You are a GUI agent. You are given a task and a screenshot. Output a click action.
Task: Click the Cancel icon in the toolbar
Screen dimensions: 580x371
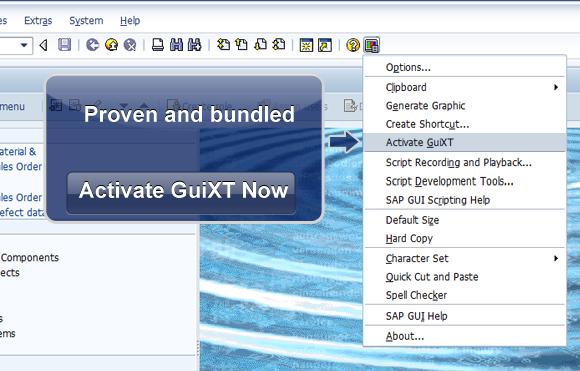pos(130,45)
